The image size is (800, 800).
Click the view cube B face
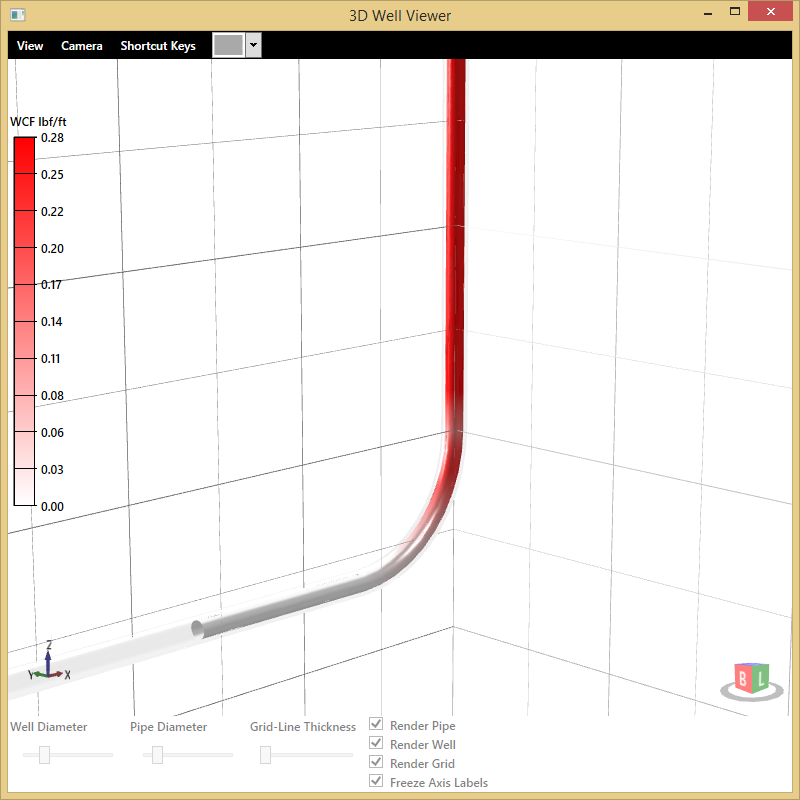[743, 679]
